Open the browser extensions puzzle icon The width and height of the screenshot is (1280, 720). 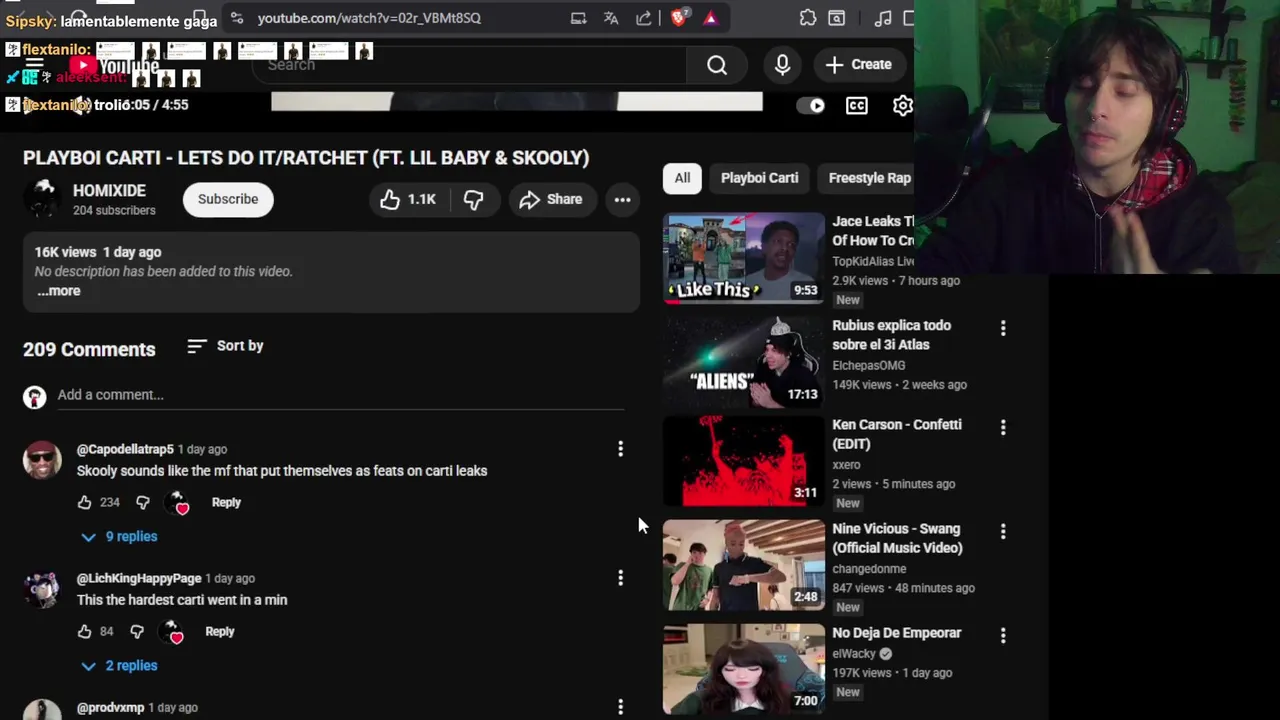pos(808,18)
